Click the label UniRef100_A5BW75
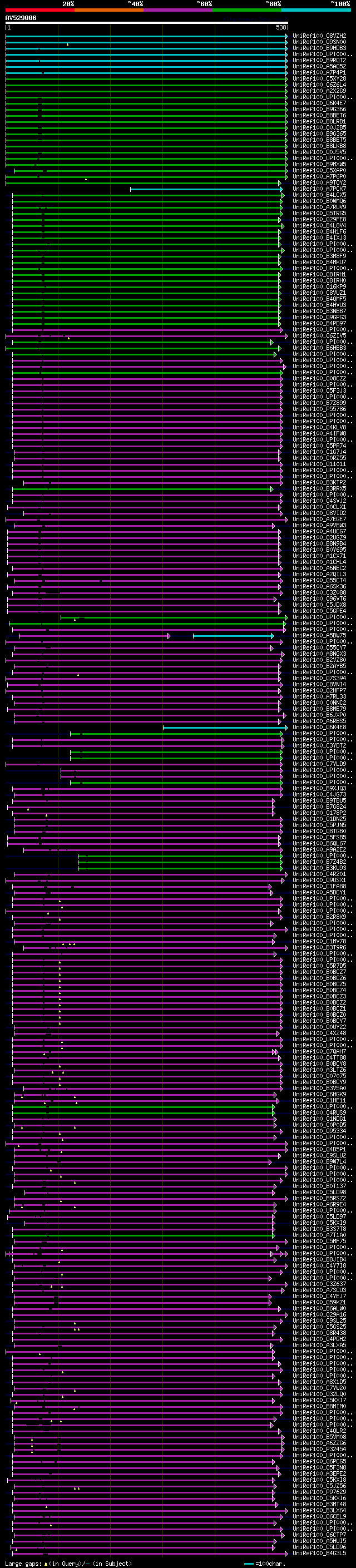 [319, 635]
